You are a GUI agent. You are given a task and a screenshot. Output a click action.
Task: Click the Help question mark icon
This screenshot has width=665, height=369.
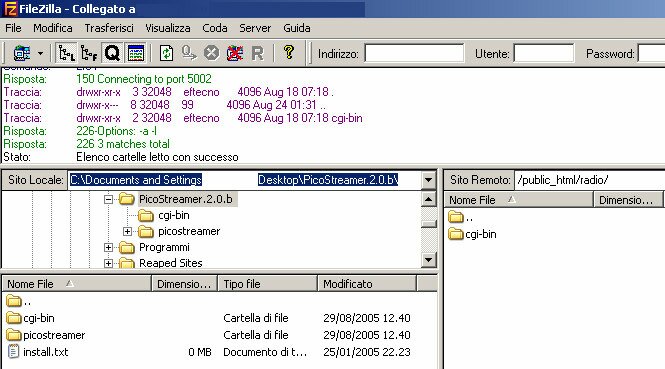[289, 53]
